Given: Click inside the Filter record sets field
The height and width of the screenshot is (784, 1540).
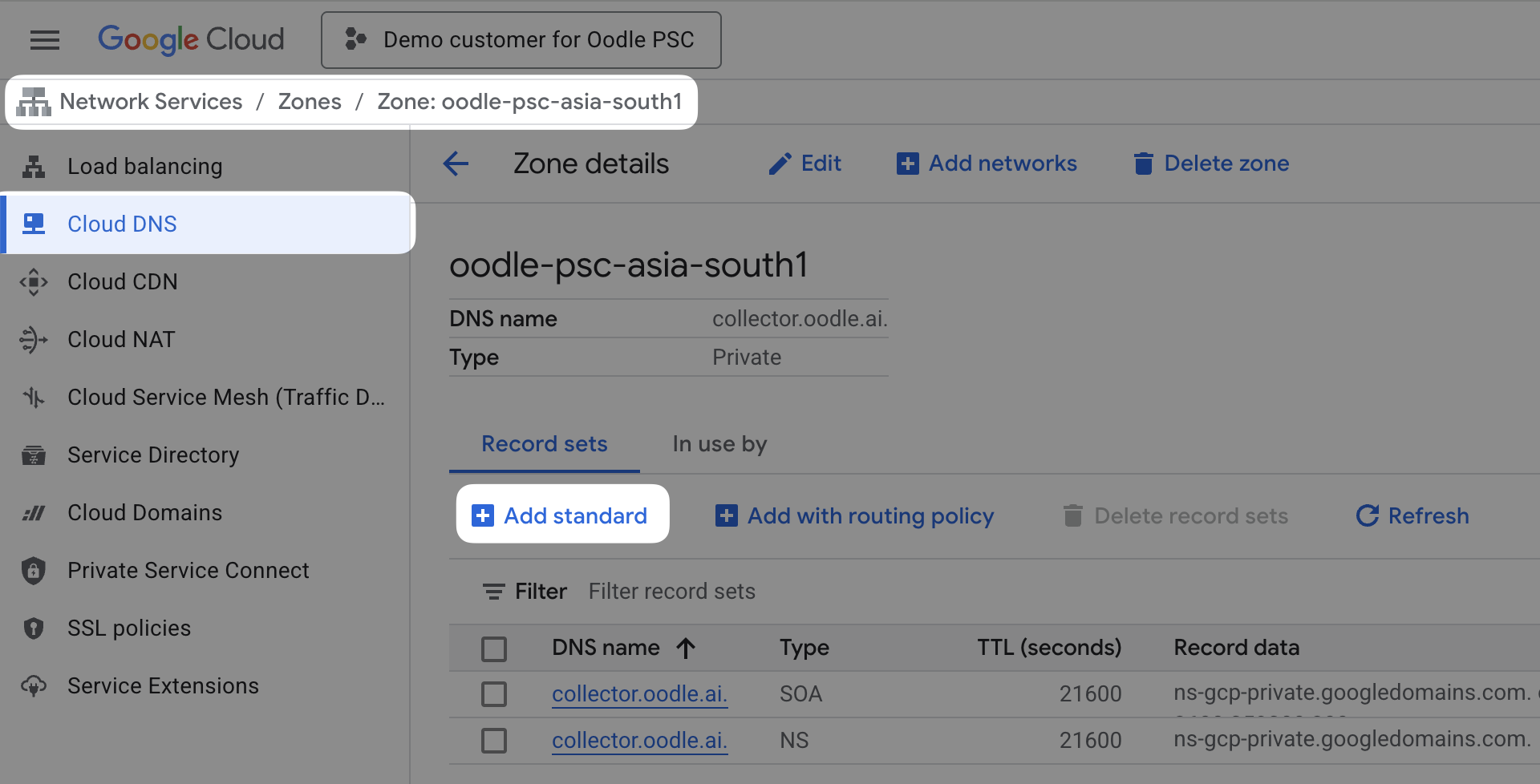Looking at the screenshot, I should pyautogui.click(x=672, y=591).
